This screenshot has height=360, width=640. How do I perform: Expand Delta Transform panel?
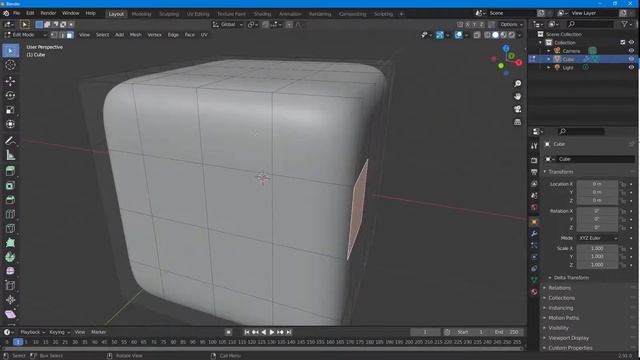tap(570, 278)
